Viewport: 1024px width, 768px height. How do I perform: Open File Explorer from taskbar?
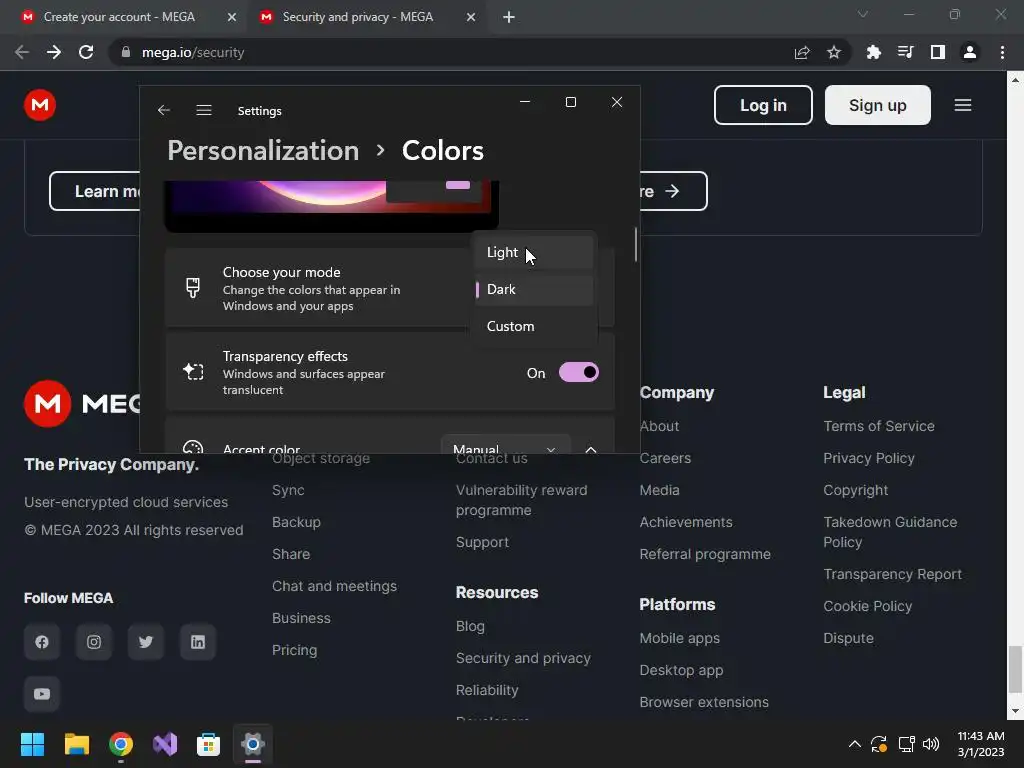click(76, 744)
